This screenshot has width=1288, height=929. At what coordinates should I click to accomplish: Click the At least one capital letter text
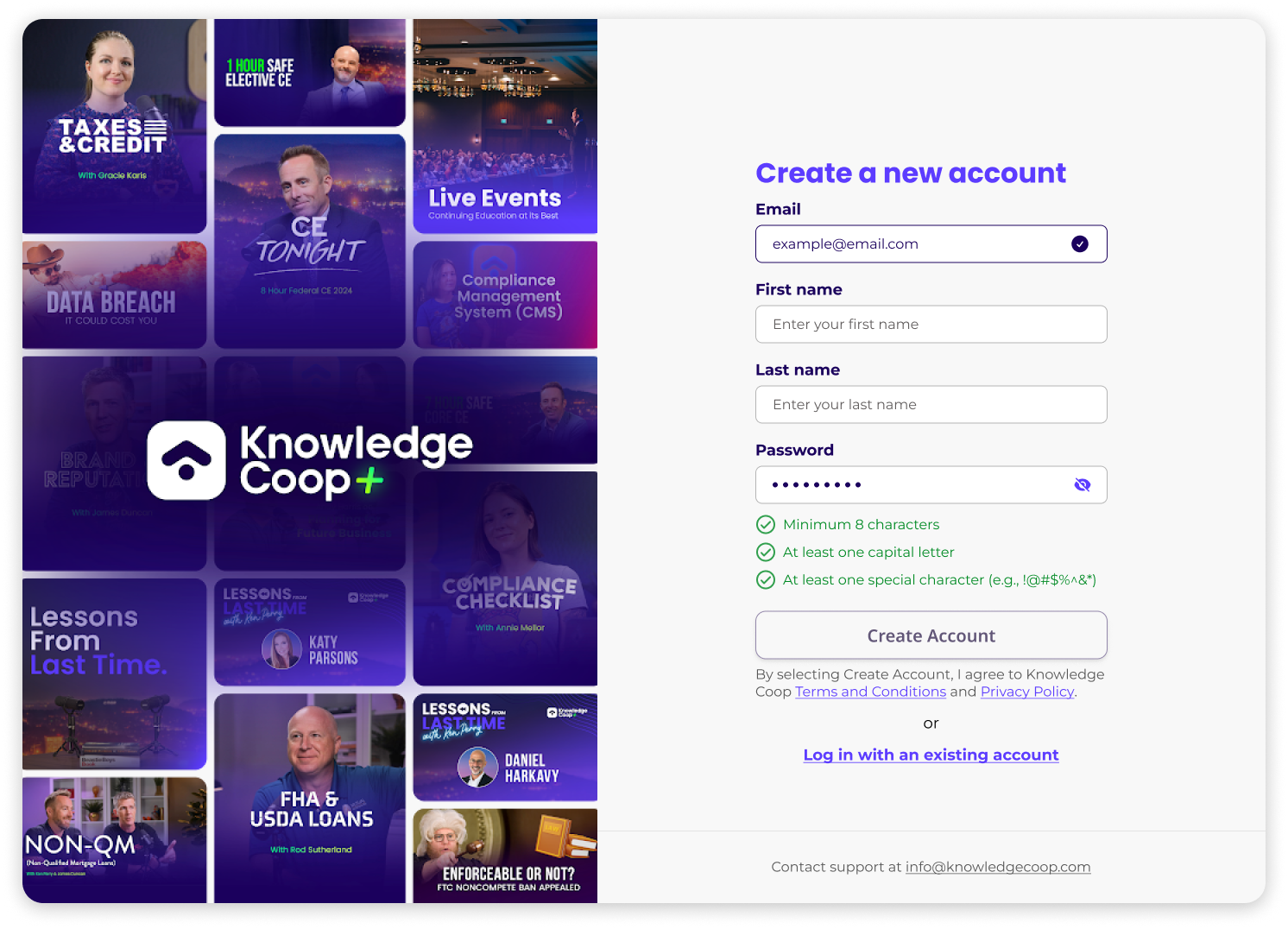coord(868,552)
